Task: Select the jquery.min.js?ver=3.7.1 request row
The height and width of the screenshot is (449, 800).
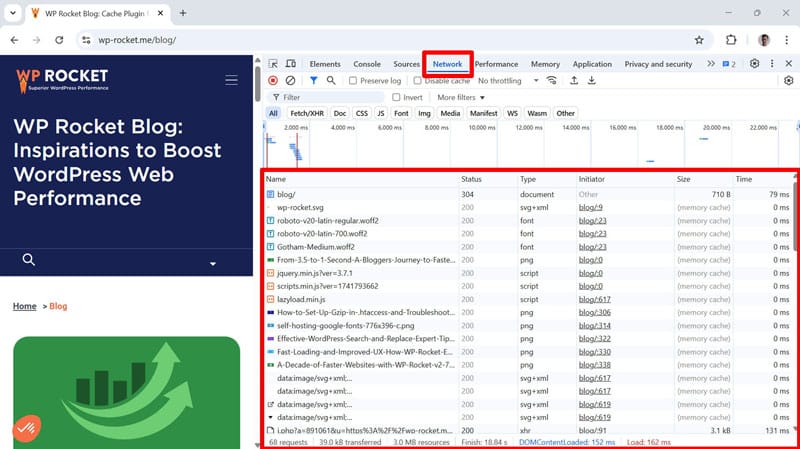Action: click(x=529, y=273)
